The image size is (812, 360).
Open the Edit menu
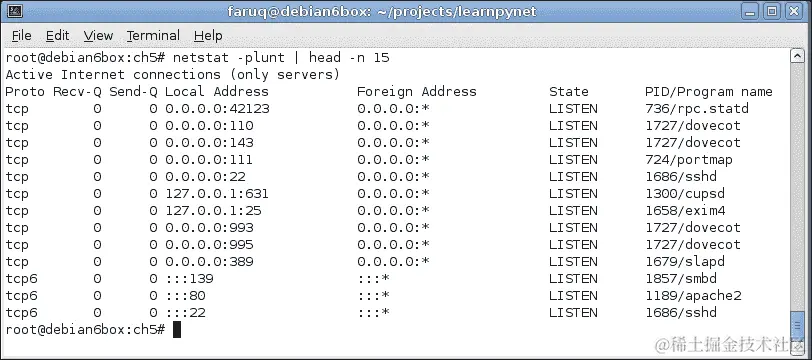point(57,36)
